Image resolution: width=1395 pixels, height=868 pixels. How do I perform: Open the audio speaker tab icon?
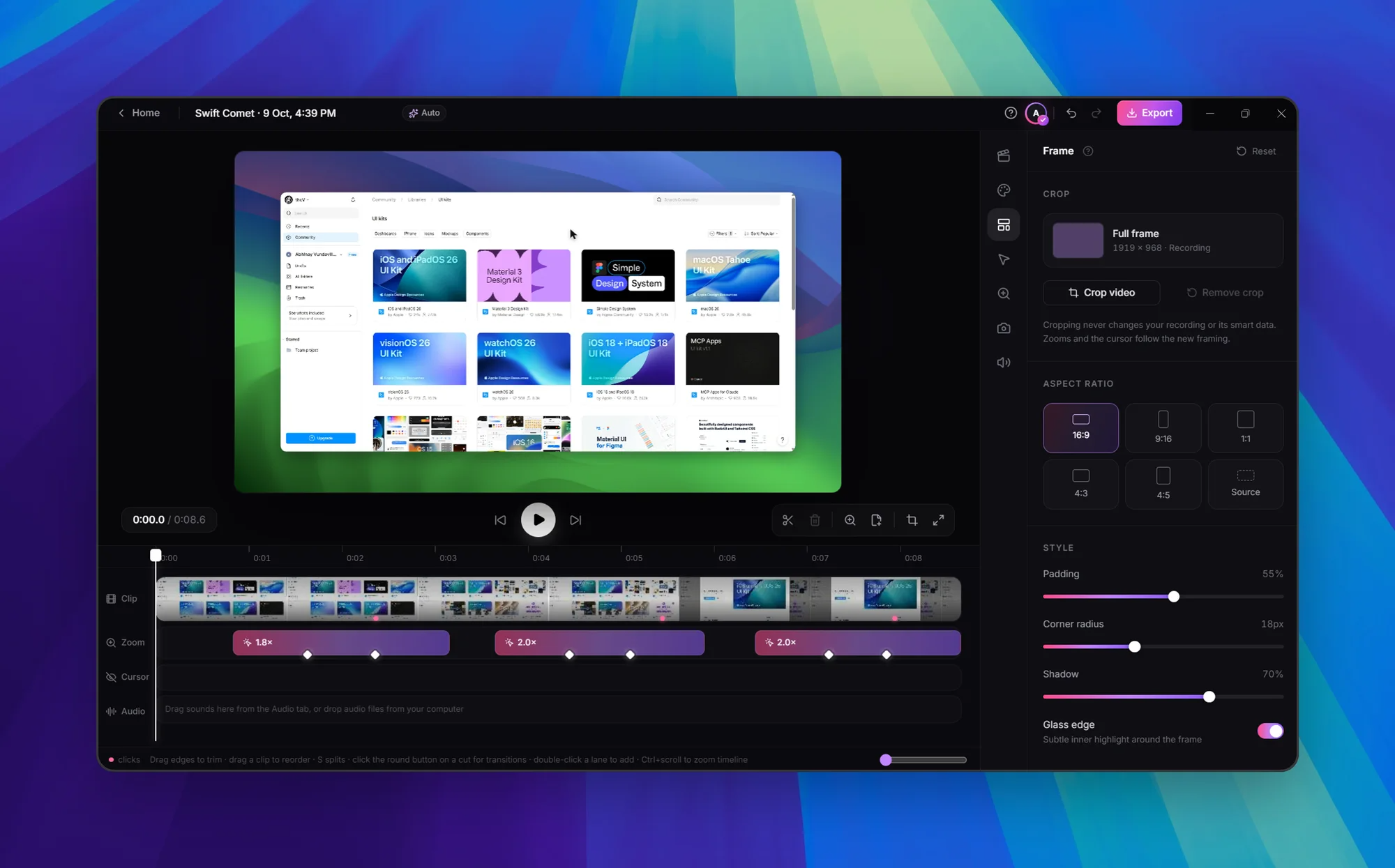click(1004, 363)
